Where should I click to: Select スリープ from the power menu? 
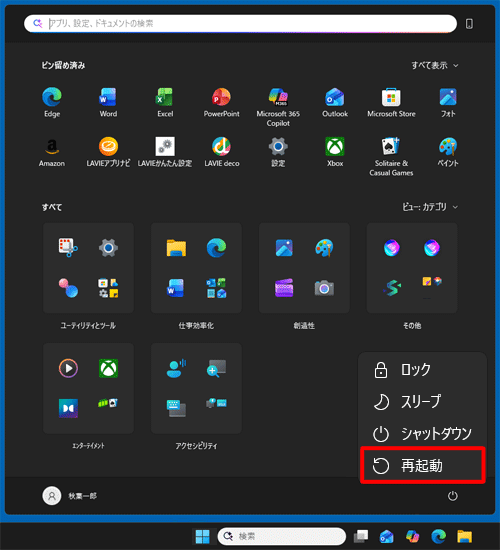click(x=422, y=402)
